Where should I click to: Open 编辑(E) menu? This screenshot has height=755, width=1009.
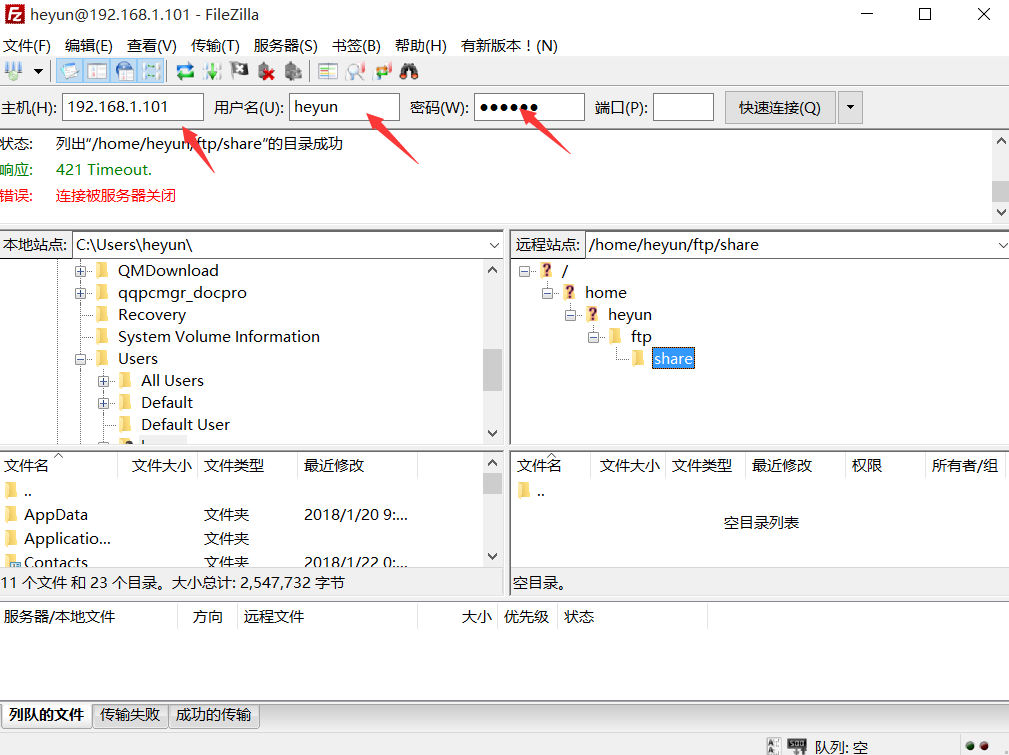click(x=89, y=46)
